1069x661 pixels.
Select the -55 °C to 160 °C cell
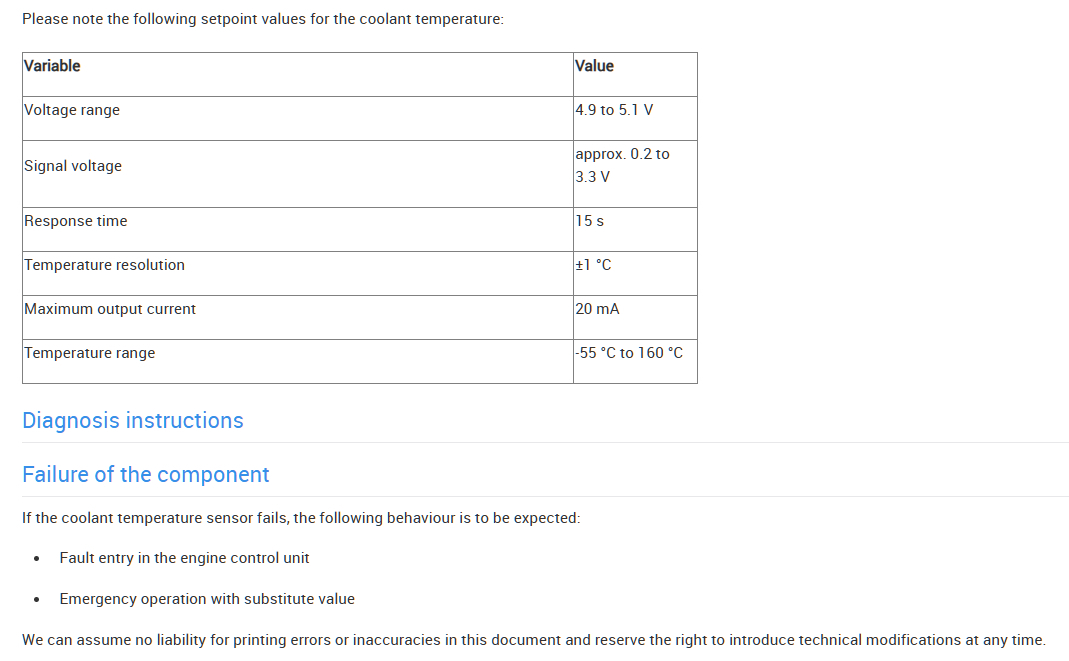point(629,353)
